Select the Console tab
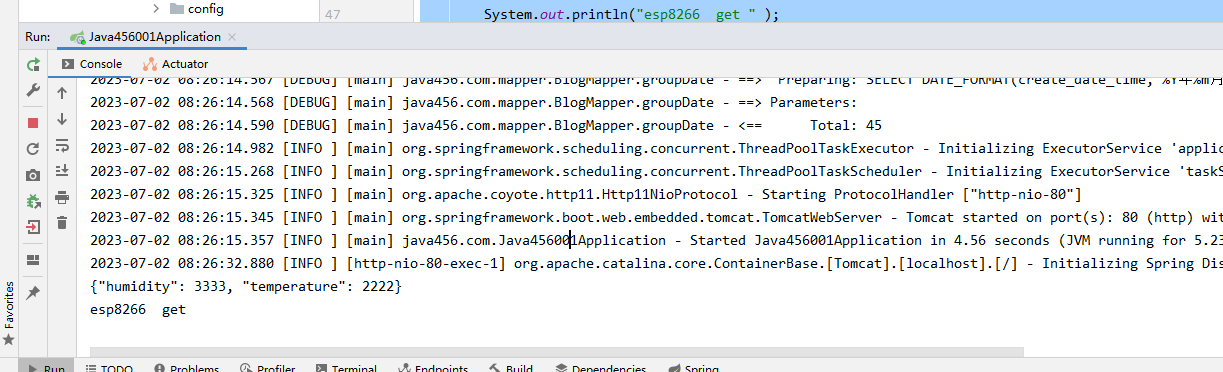 point(92,64)
